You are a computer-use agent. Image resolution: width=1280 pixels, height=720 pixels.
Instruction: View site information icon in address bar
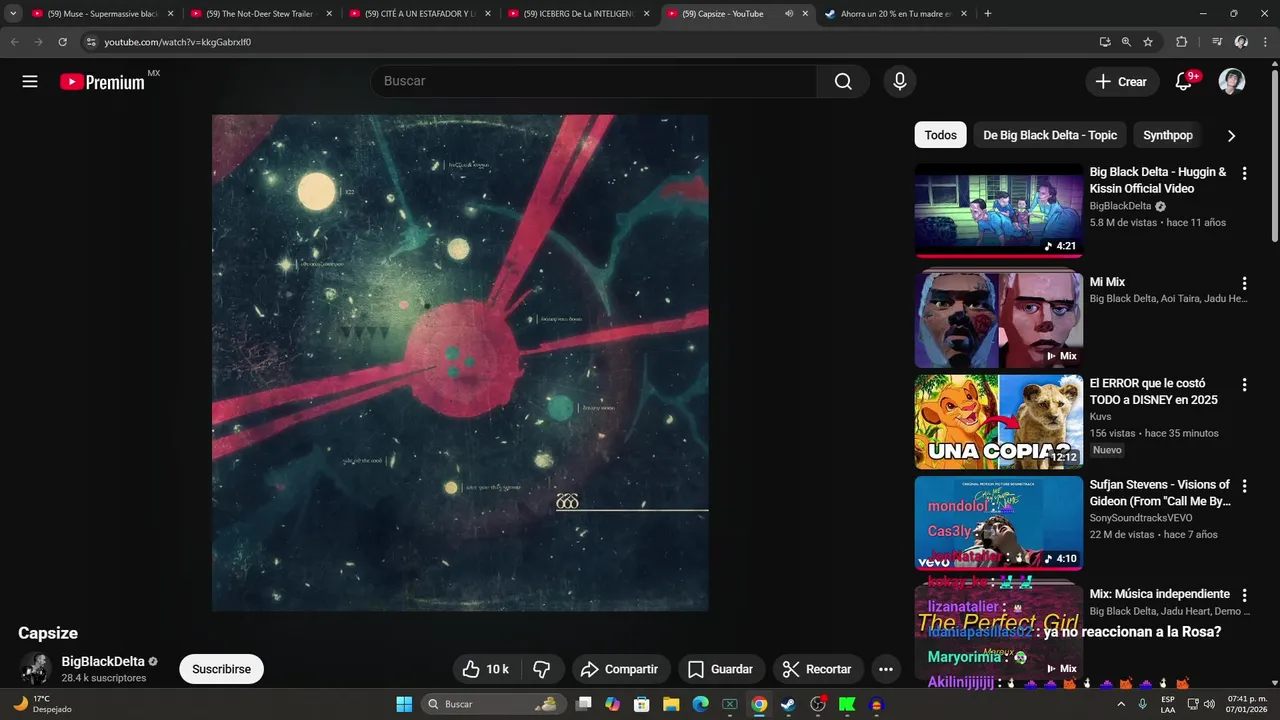(x=90, y=42)
